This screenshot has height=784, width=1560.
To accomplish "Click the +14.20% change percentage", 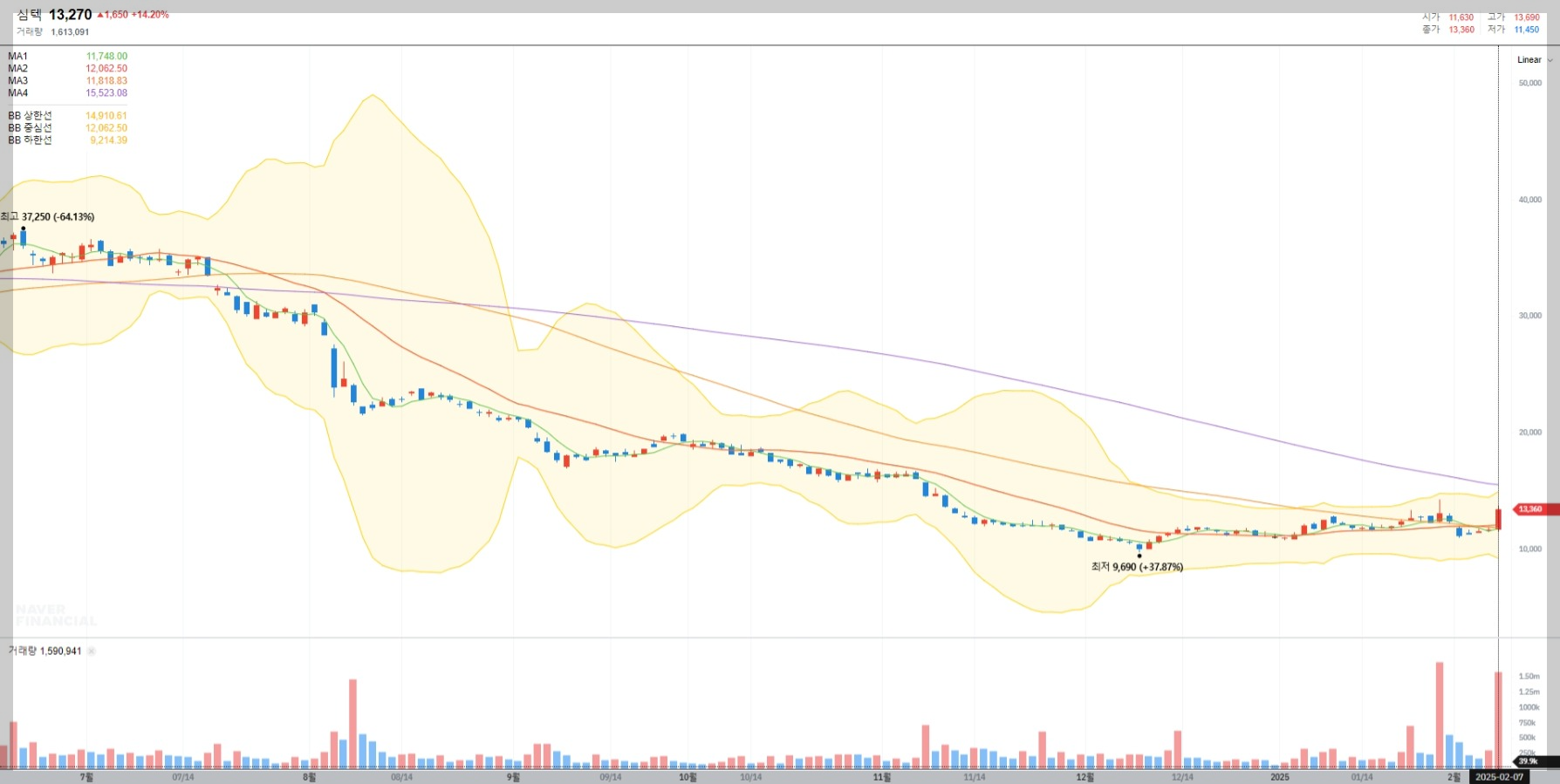I will (150, 15).
